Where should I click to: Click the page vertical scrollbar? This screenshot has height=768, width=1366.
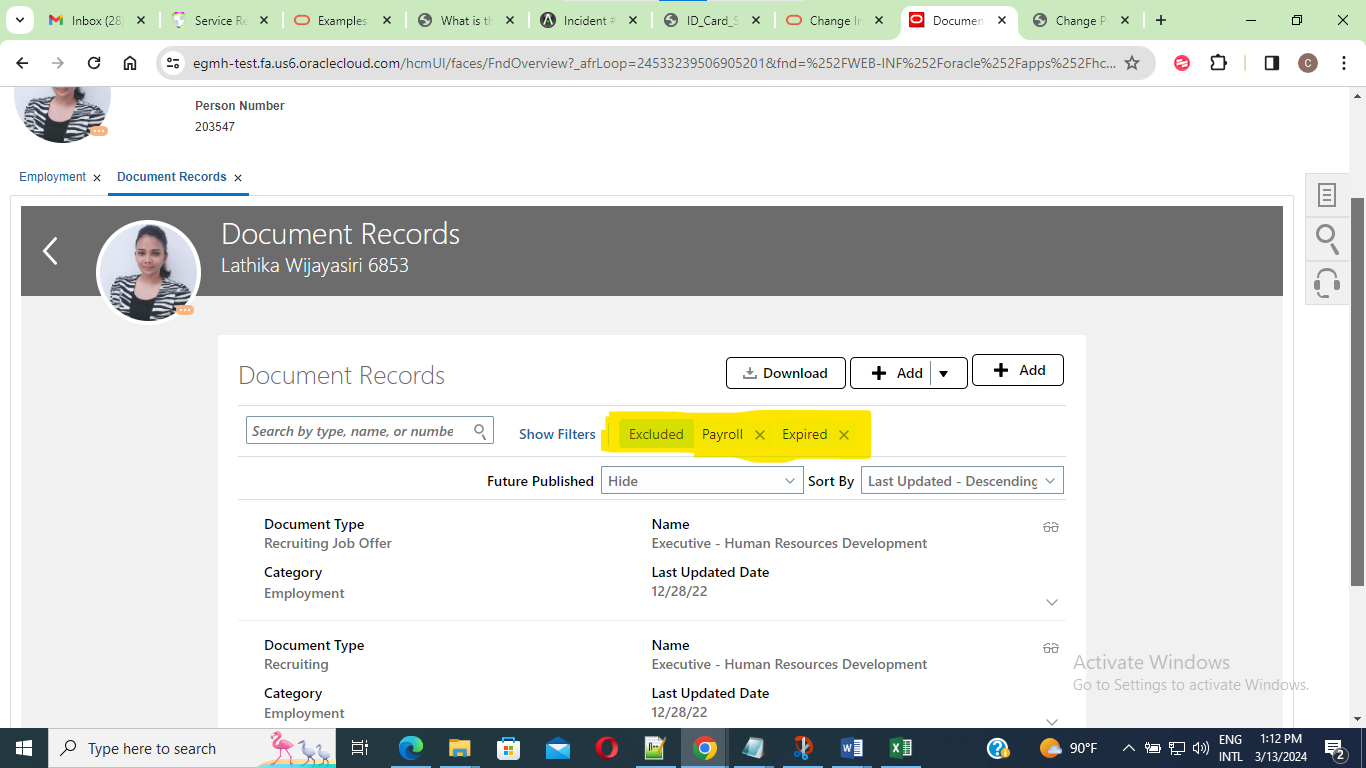coord(1357,392)
